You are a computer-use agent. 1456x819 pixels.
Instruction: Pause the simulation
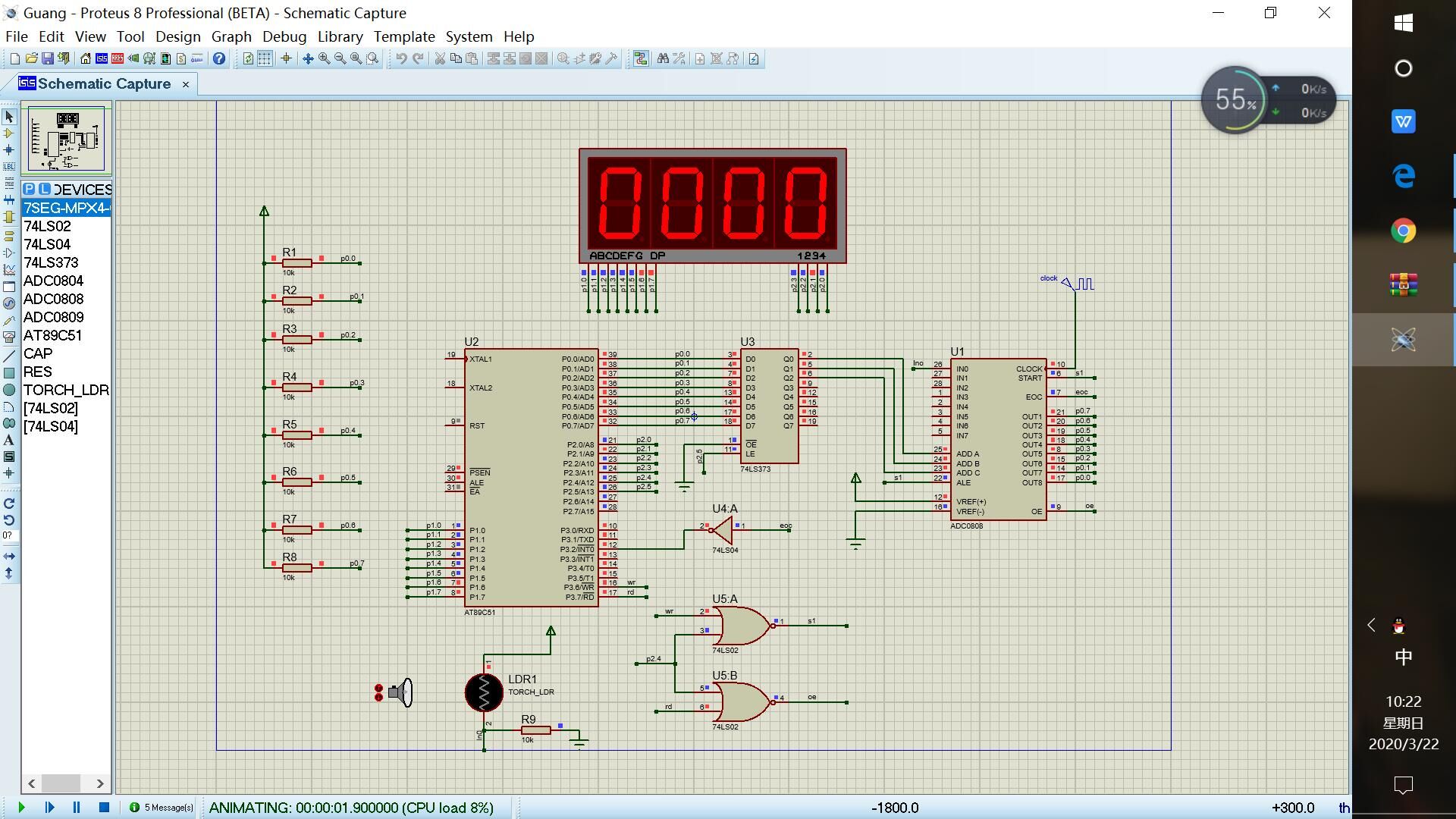(x=77, y=808)
